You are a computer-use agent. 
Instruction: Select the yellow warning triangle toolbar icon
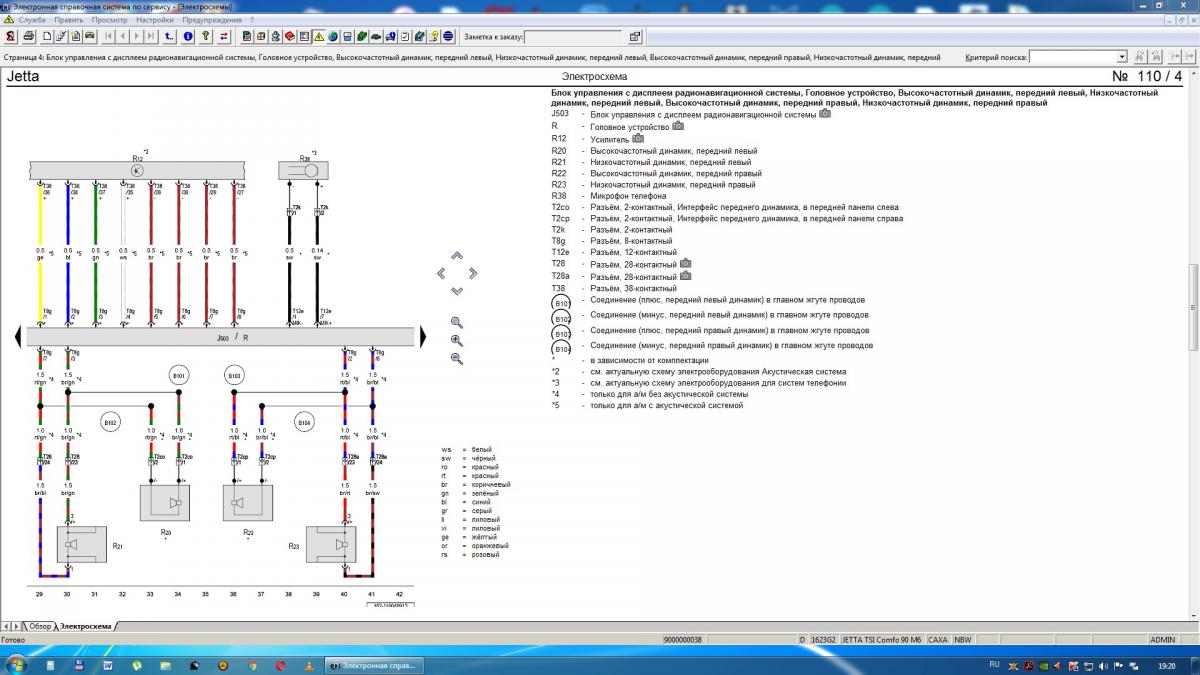318,37
